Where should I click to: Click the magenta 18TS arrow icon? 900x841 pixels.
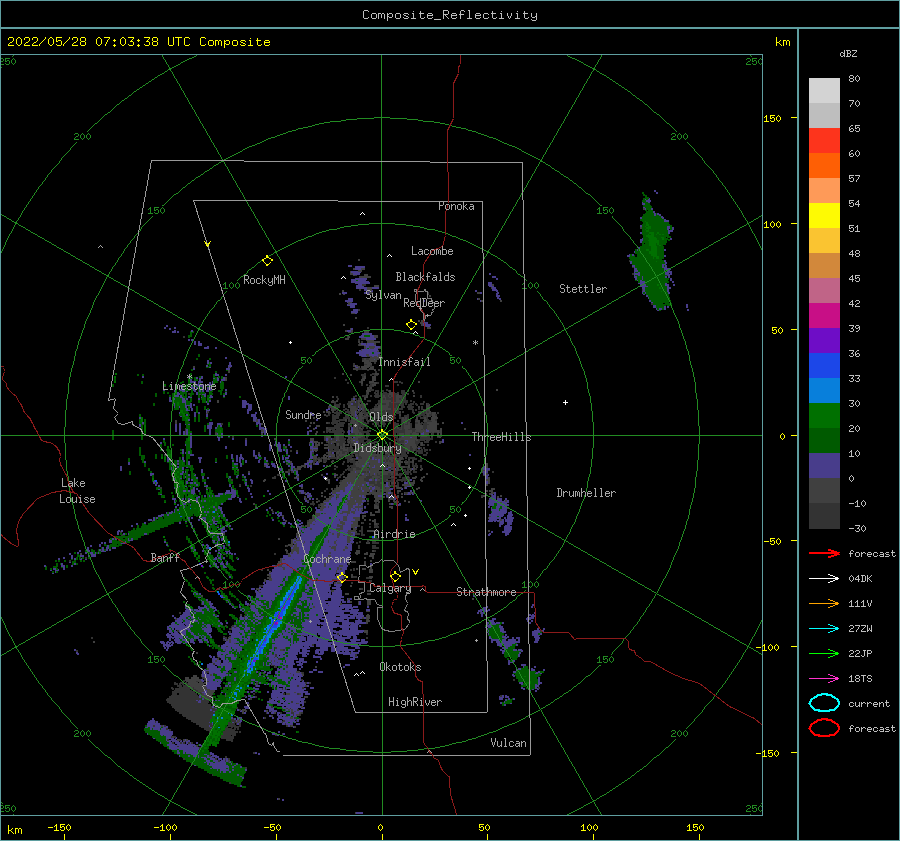point(824,679)
